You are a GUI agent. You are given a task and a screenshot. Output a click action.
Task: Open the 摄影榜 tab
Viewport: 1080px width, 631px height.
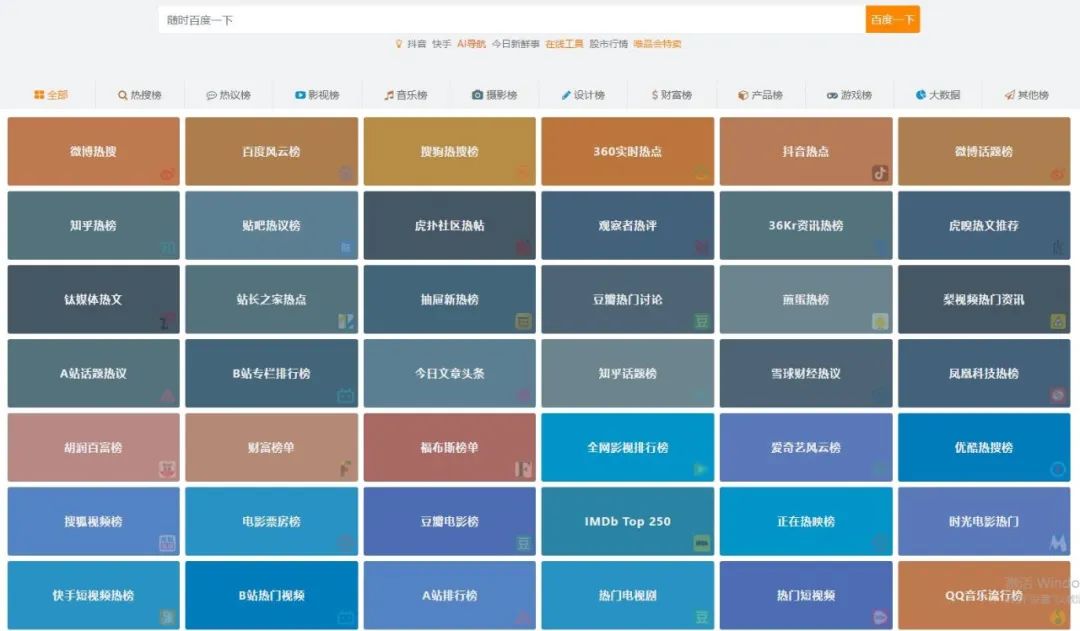495,95
